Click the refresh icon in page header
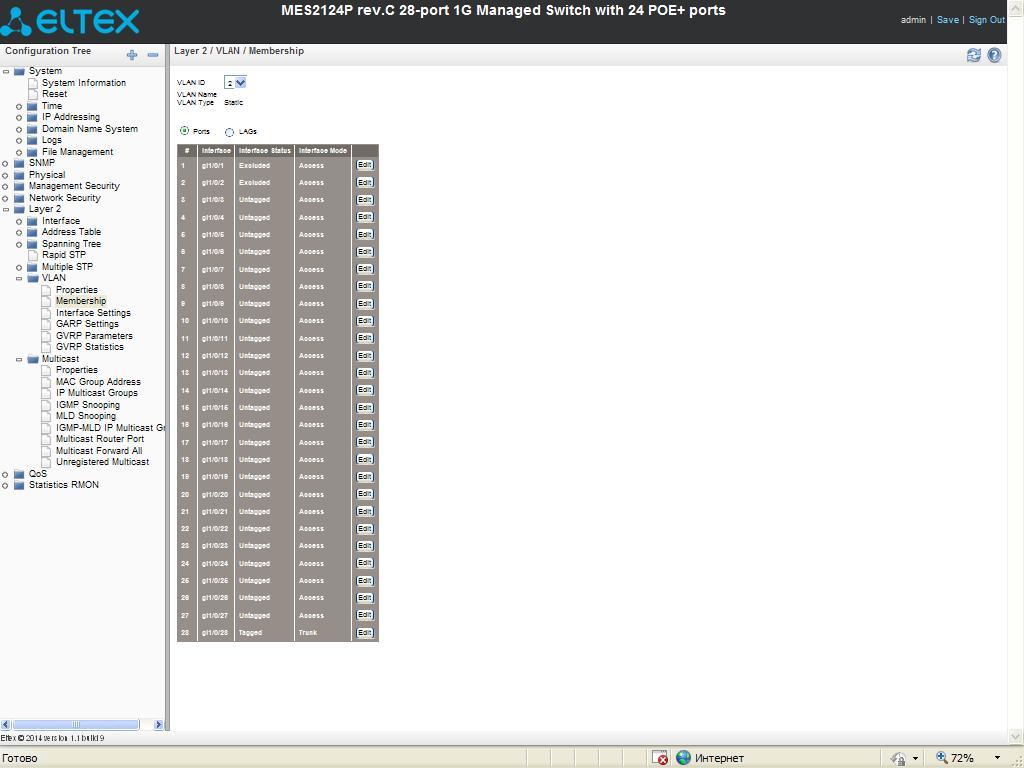Screen dimensions: 1024x768 [973, 56]
